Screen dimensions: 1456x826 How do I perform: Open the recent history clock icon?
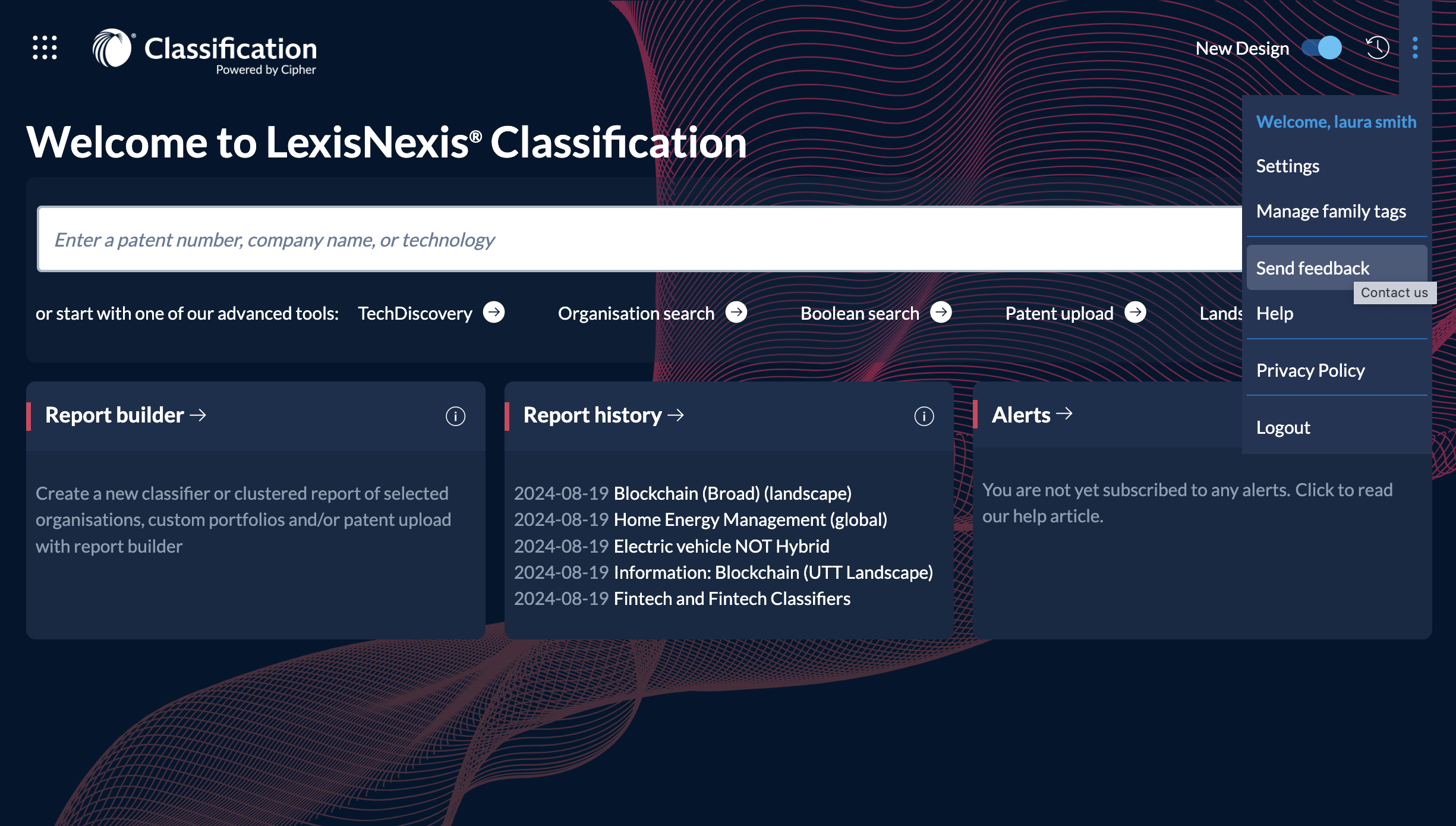click(1377, 48)
